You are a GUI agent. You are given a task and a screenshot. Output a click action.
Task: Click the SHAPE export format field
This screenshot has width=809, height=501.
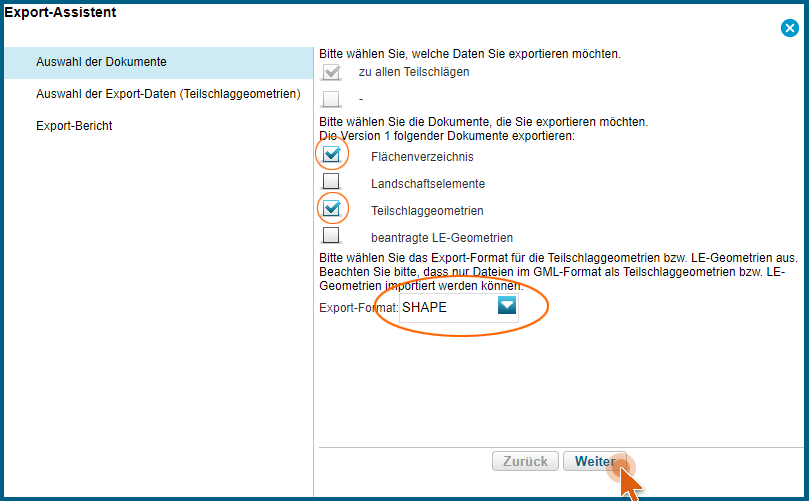[x=459, y=308]
